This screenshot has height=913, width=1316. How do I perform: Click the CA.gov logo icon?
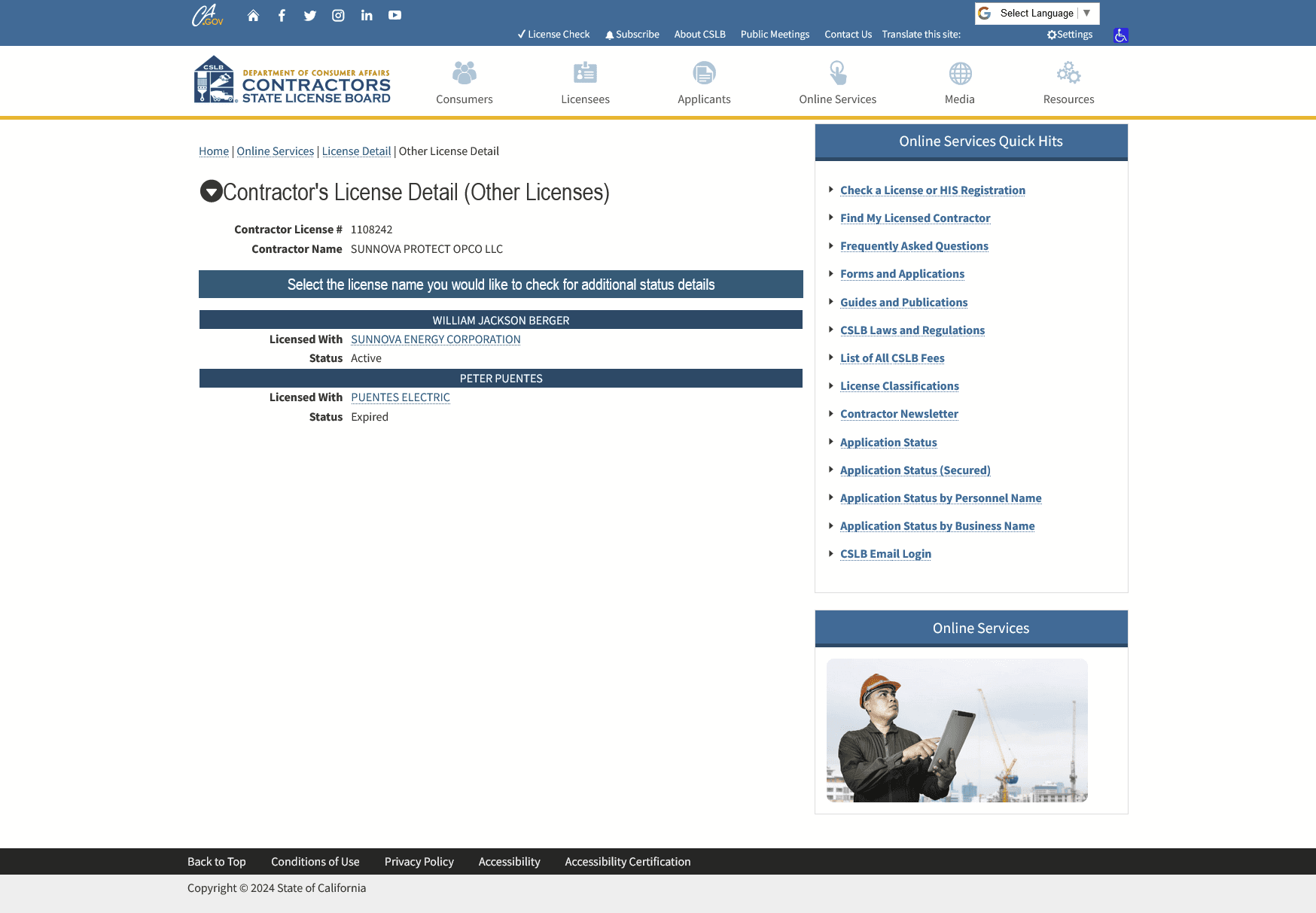tap(207, 16)
